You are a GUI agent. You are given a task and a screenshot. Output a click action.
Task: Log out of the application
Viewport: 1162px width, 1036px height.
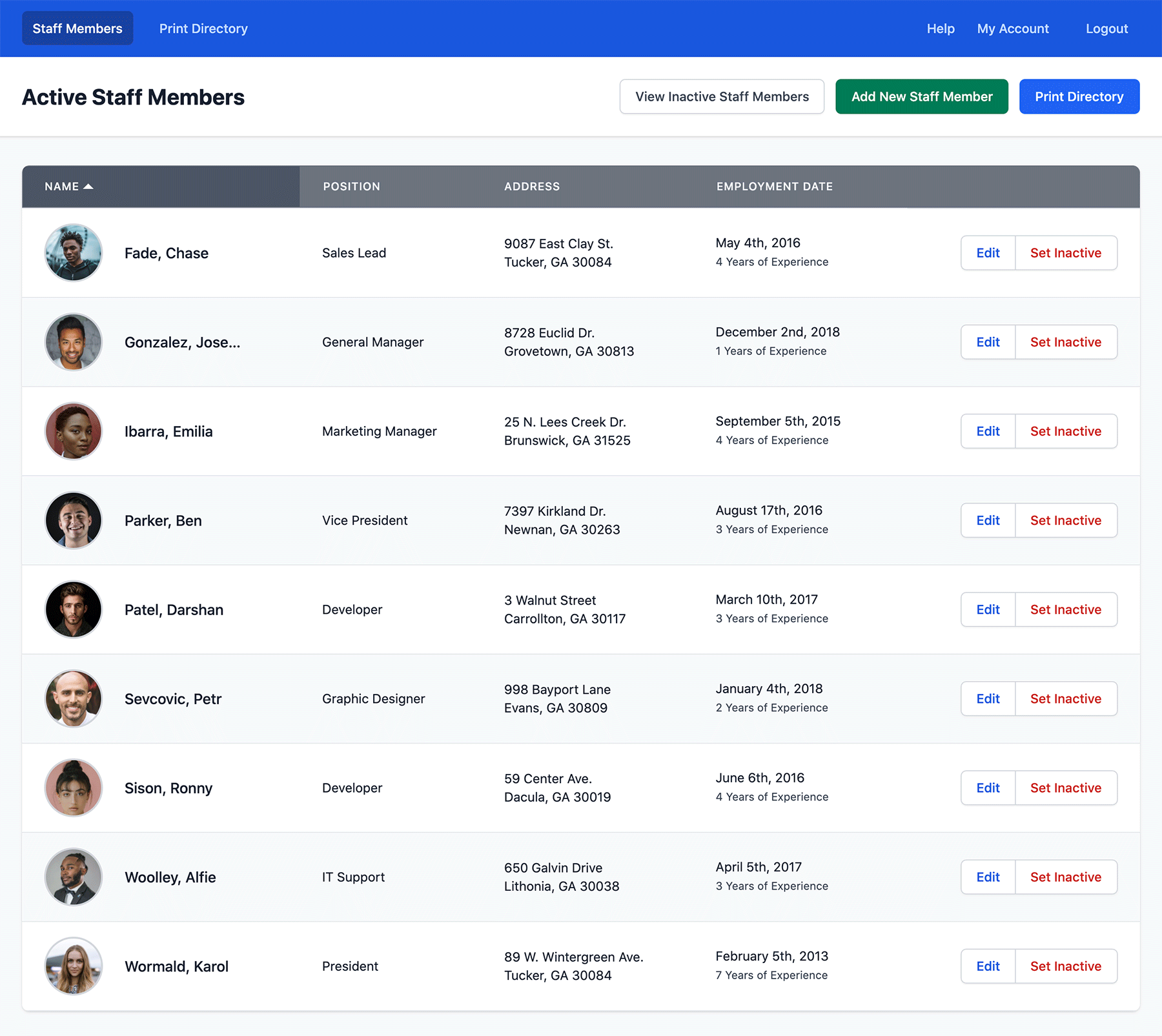click(1106, 28)
